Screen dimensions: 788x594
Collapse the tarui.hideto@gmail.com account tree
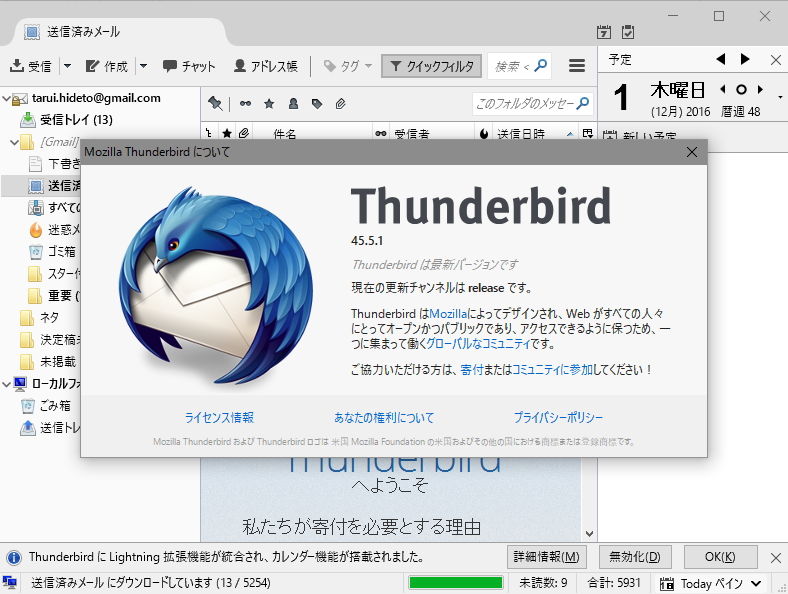tap(7, 98)
